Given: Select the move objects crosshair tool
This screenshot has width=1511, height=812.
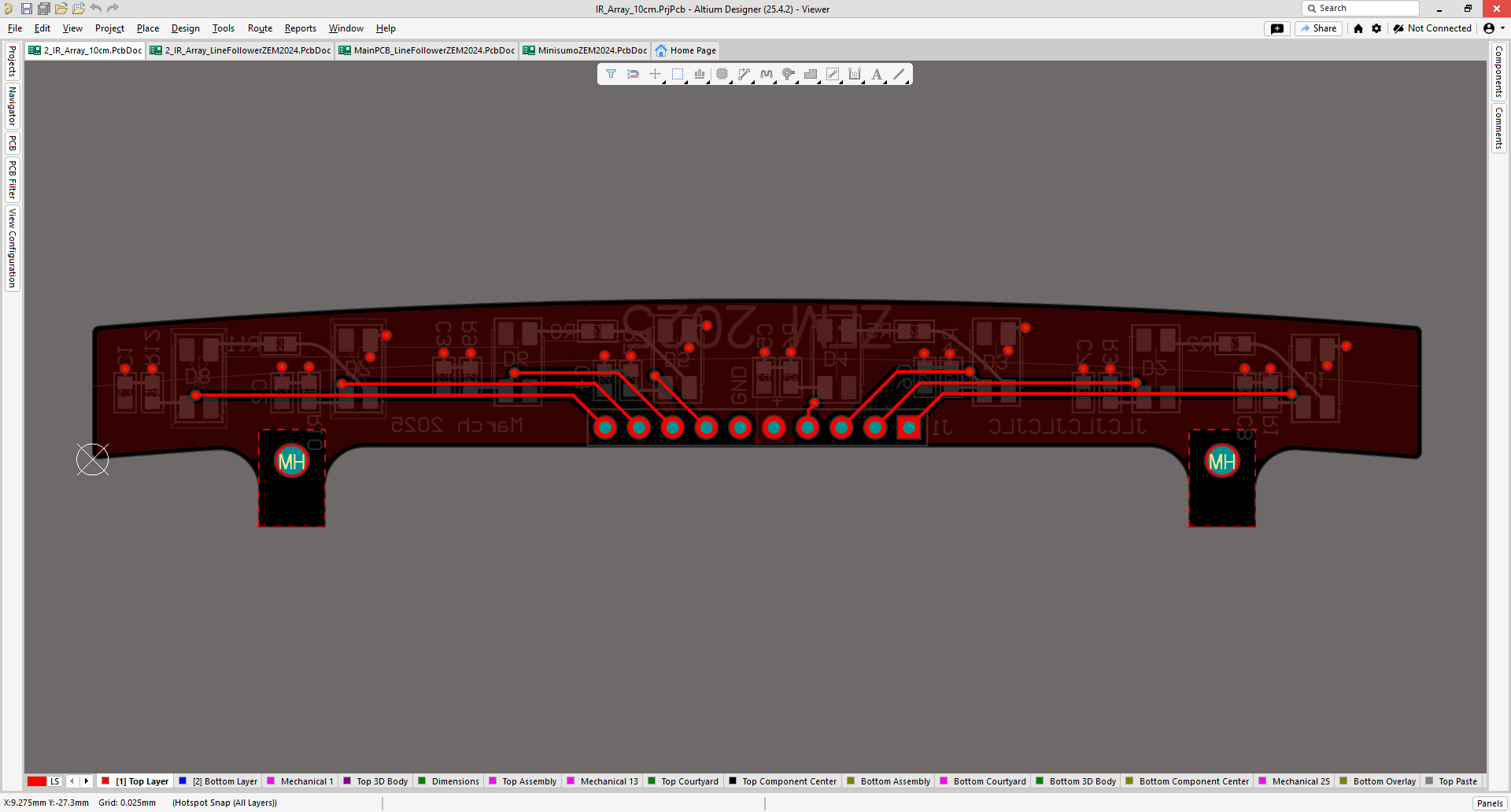Looking at the screenshot, I should click(x=655, y=74).
